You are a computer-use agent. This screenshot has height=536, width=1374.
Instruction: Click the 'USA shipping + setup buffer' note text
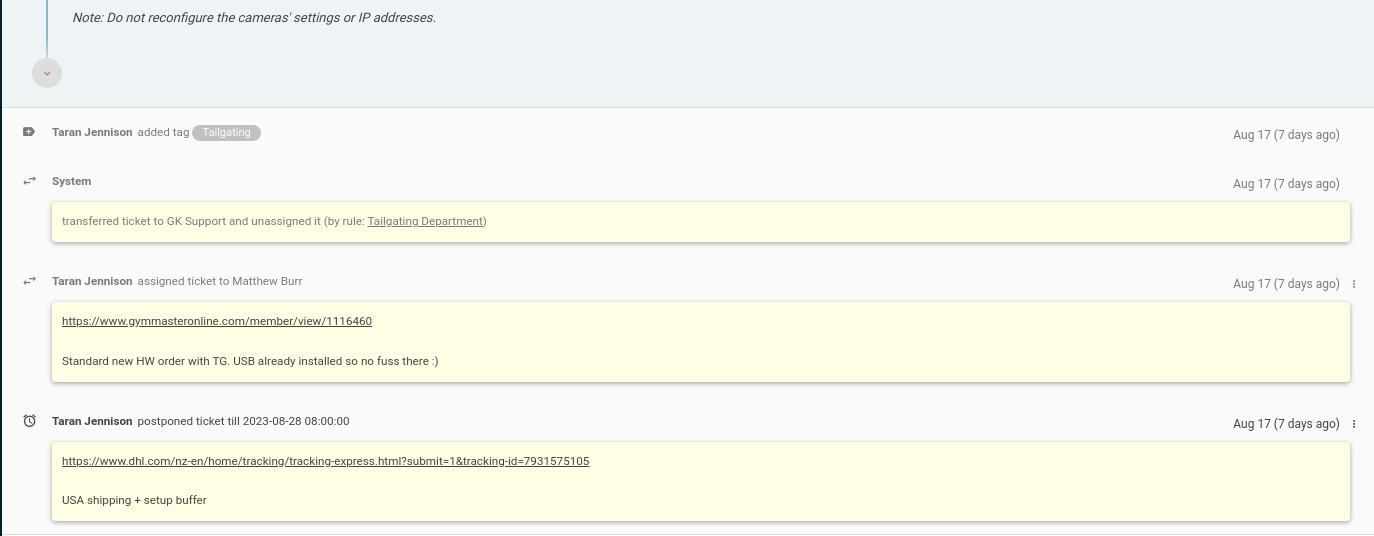134,500
